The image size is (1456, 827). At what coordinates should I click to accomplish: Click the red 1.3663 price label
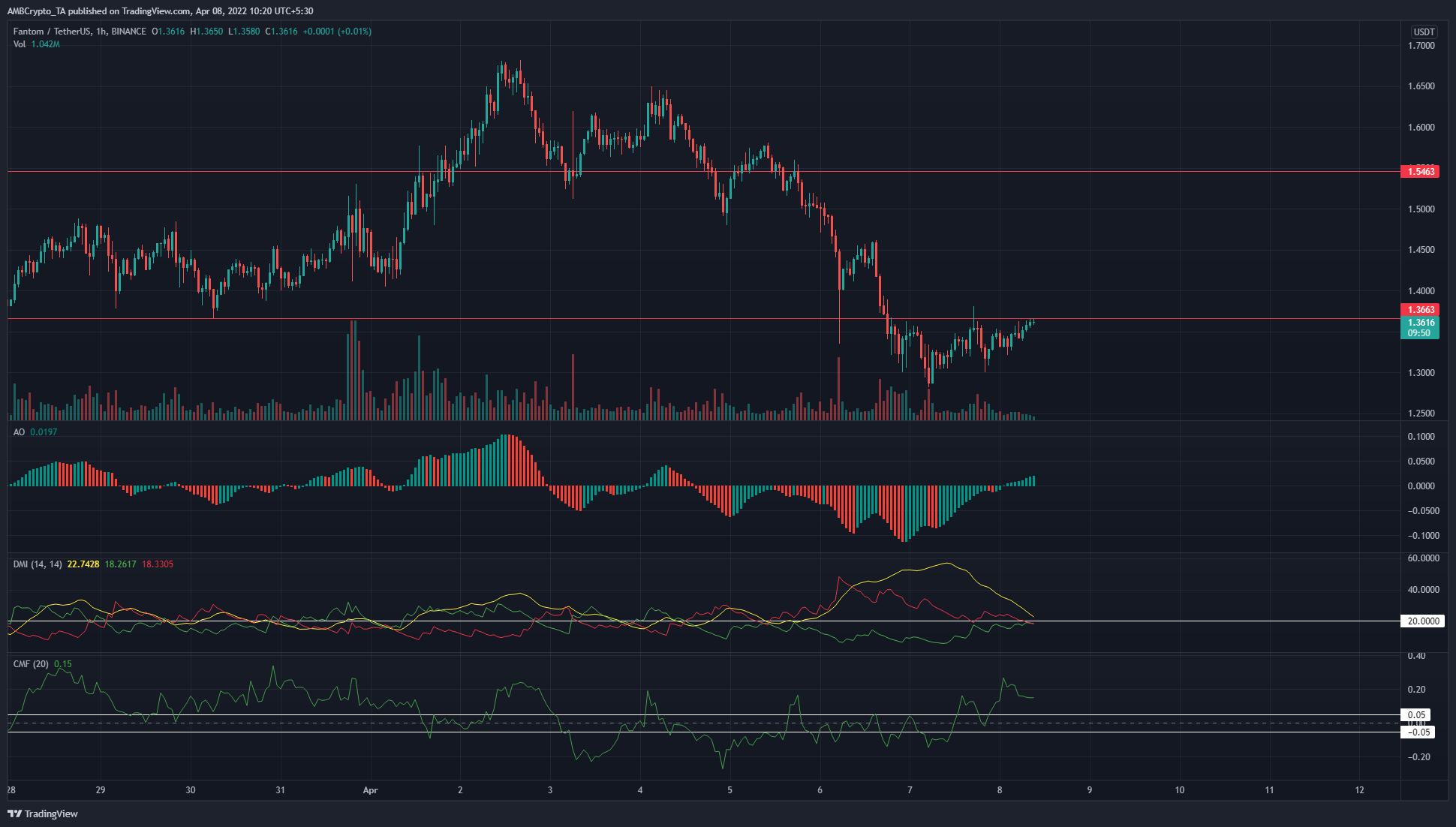point(1420,310)
